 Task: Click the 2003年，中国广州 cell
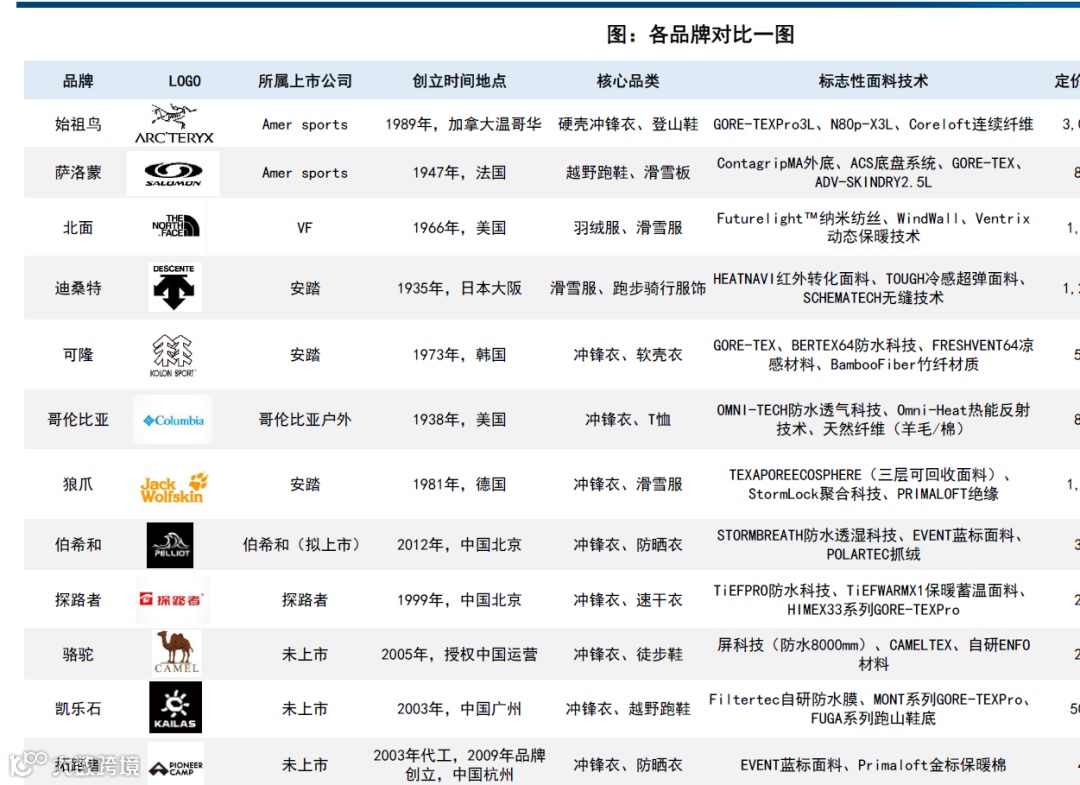(459, 709)
